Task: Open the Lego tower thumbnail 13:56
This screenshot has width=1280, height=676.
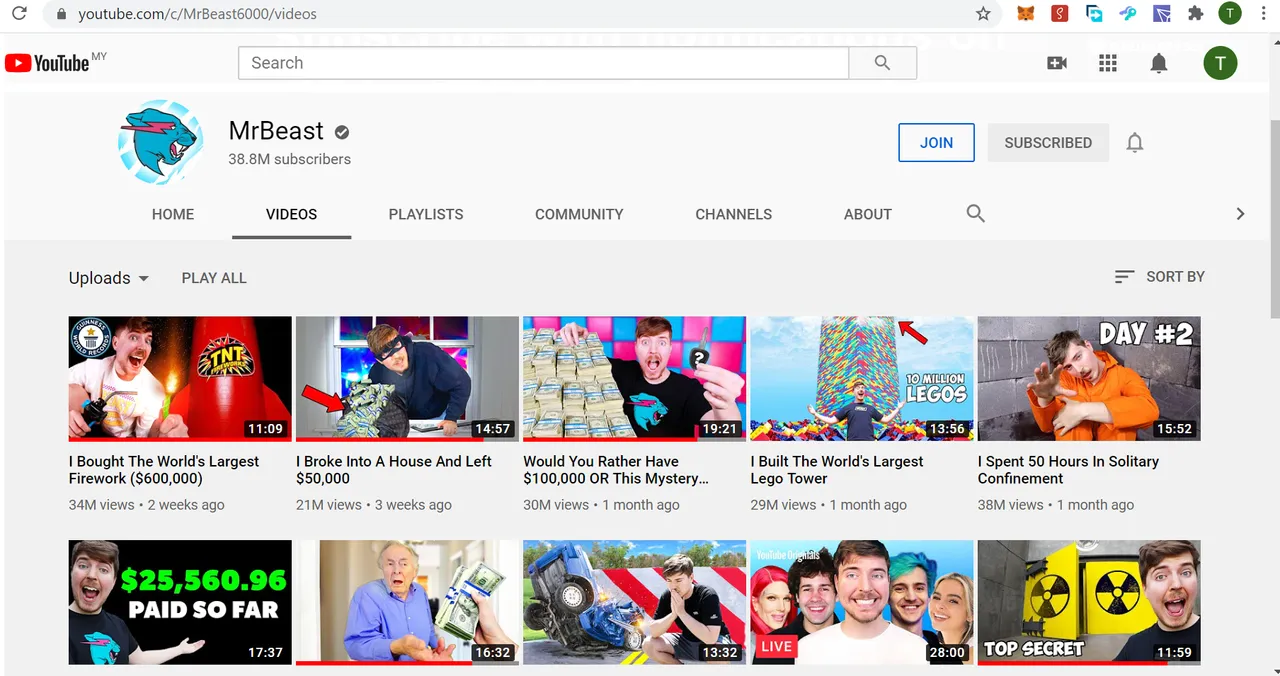Action: pos(862,379)
